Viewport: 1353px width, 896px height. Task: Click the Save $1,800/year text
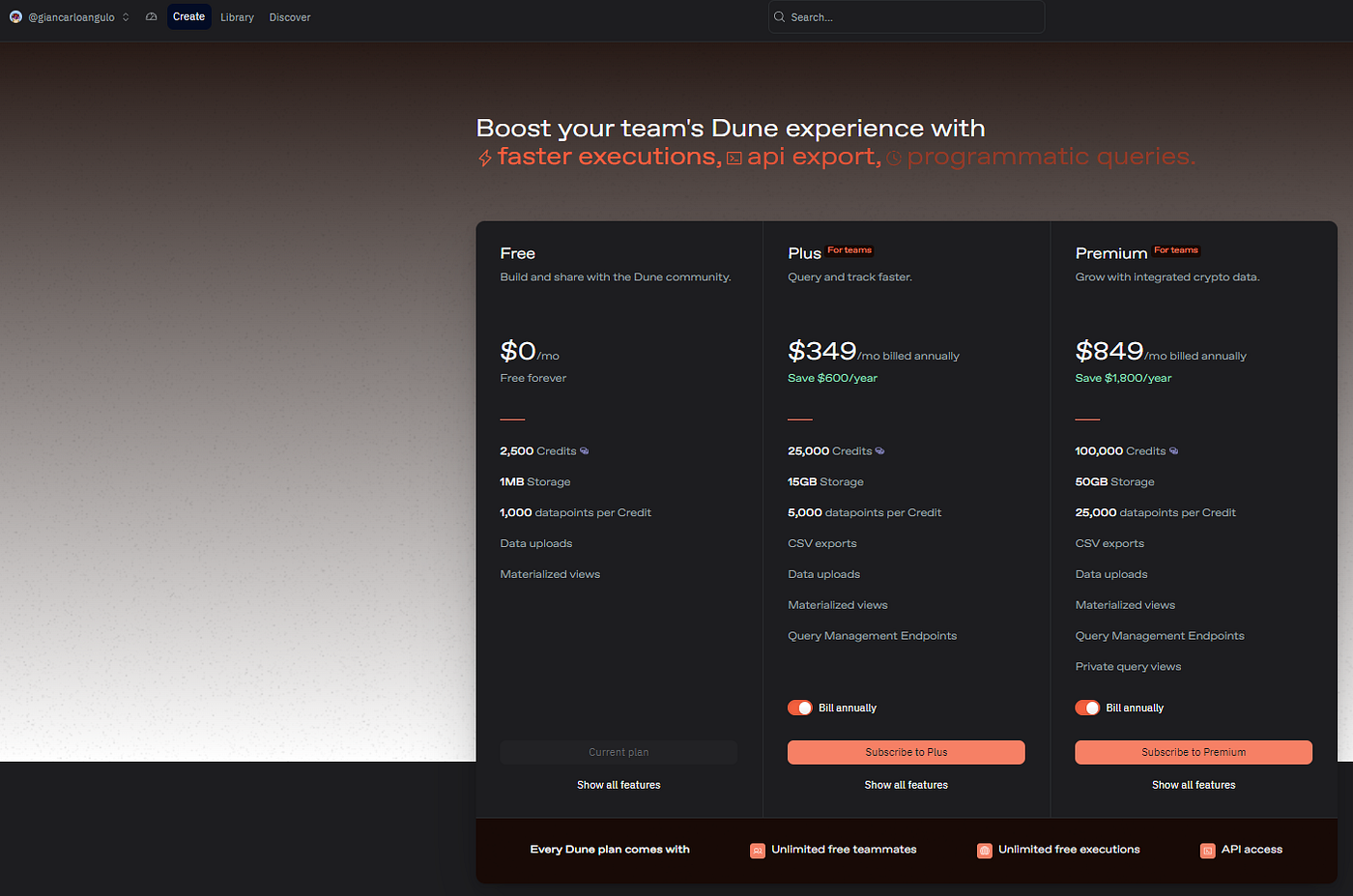[1123, 378]
